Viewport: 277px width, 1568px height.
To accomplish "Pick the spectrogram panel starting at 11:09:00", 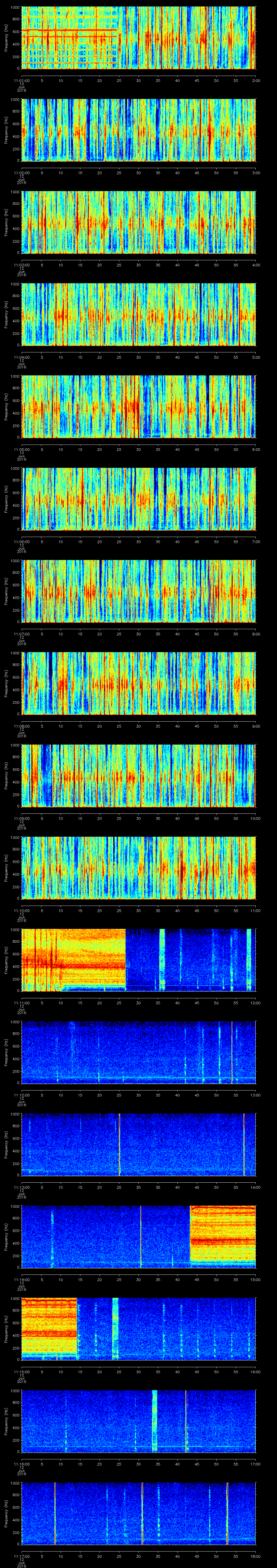I will pyautogui.click(x=139, y=775).
